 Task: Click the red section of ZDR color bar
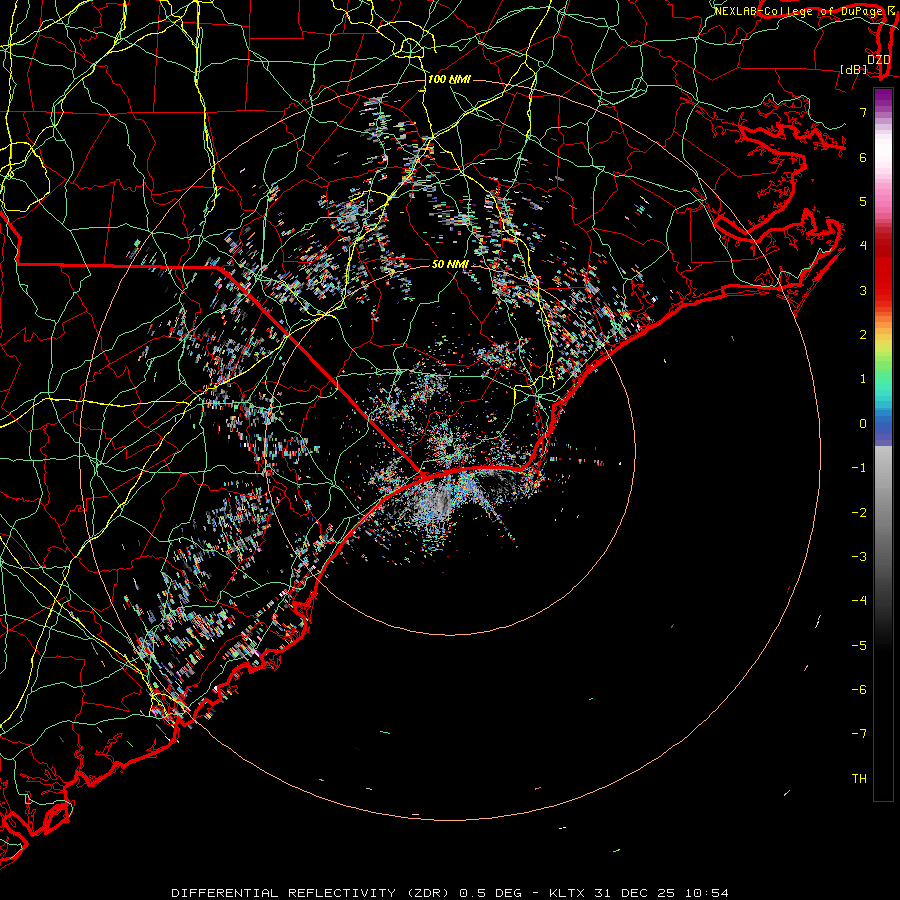883,270
